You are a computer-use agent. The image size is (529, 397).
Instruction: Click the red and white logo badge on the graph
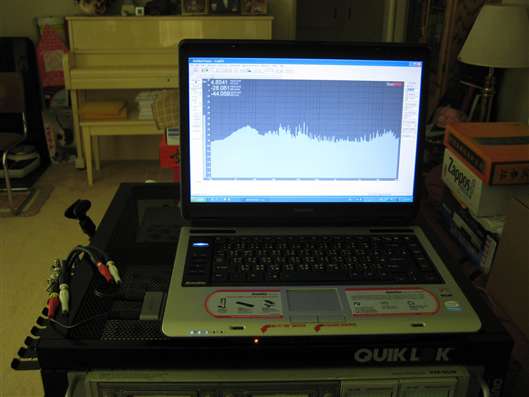point(394,85)
